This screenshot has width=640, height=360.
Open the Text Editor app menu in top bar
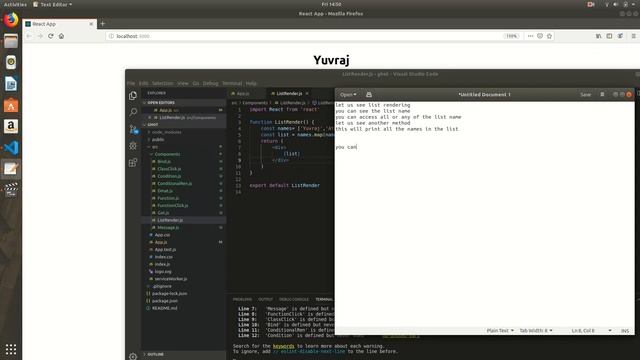53,4
